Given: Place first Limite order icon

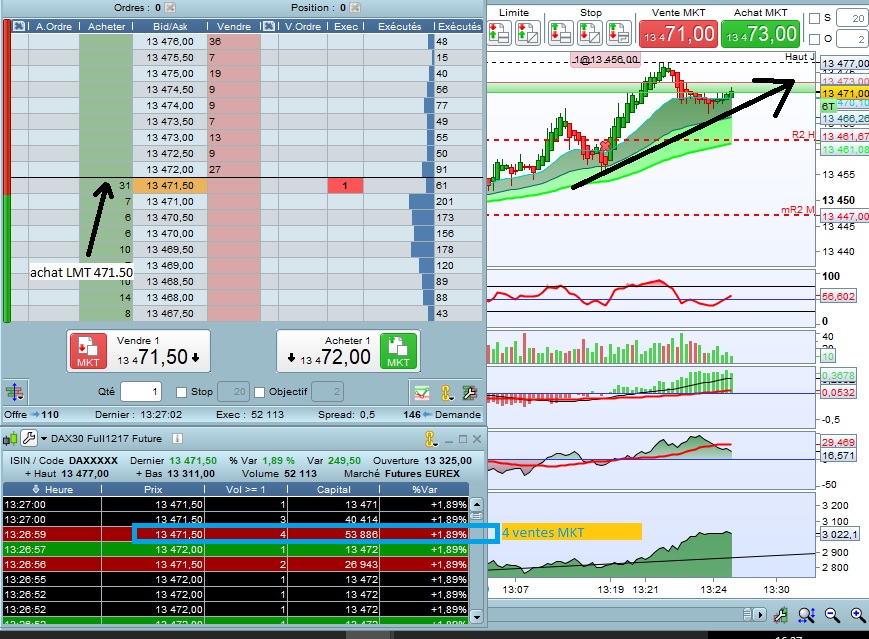Looking at the screenshot, I should point(499,33).
